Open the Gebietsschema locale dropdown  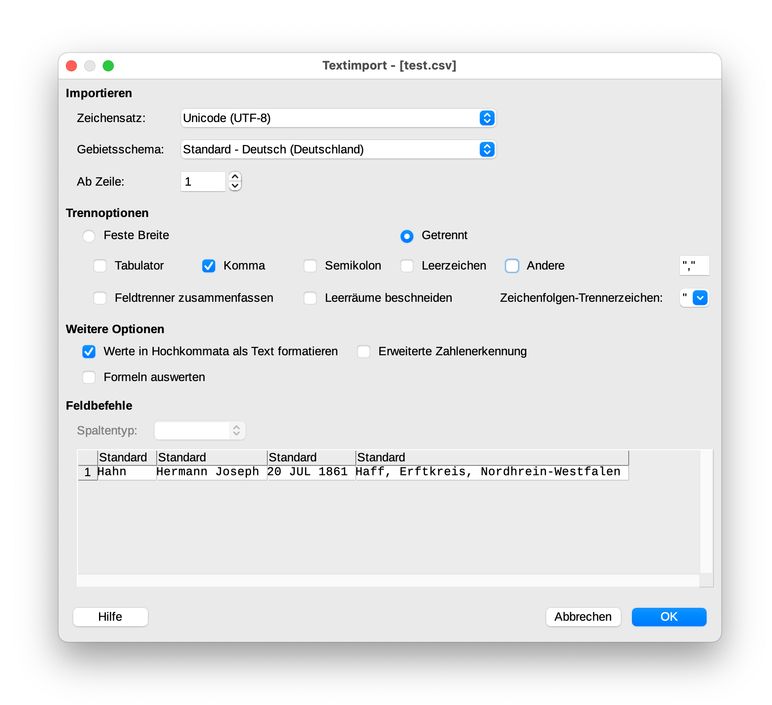click(338, 150)
